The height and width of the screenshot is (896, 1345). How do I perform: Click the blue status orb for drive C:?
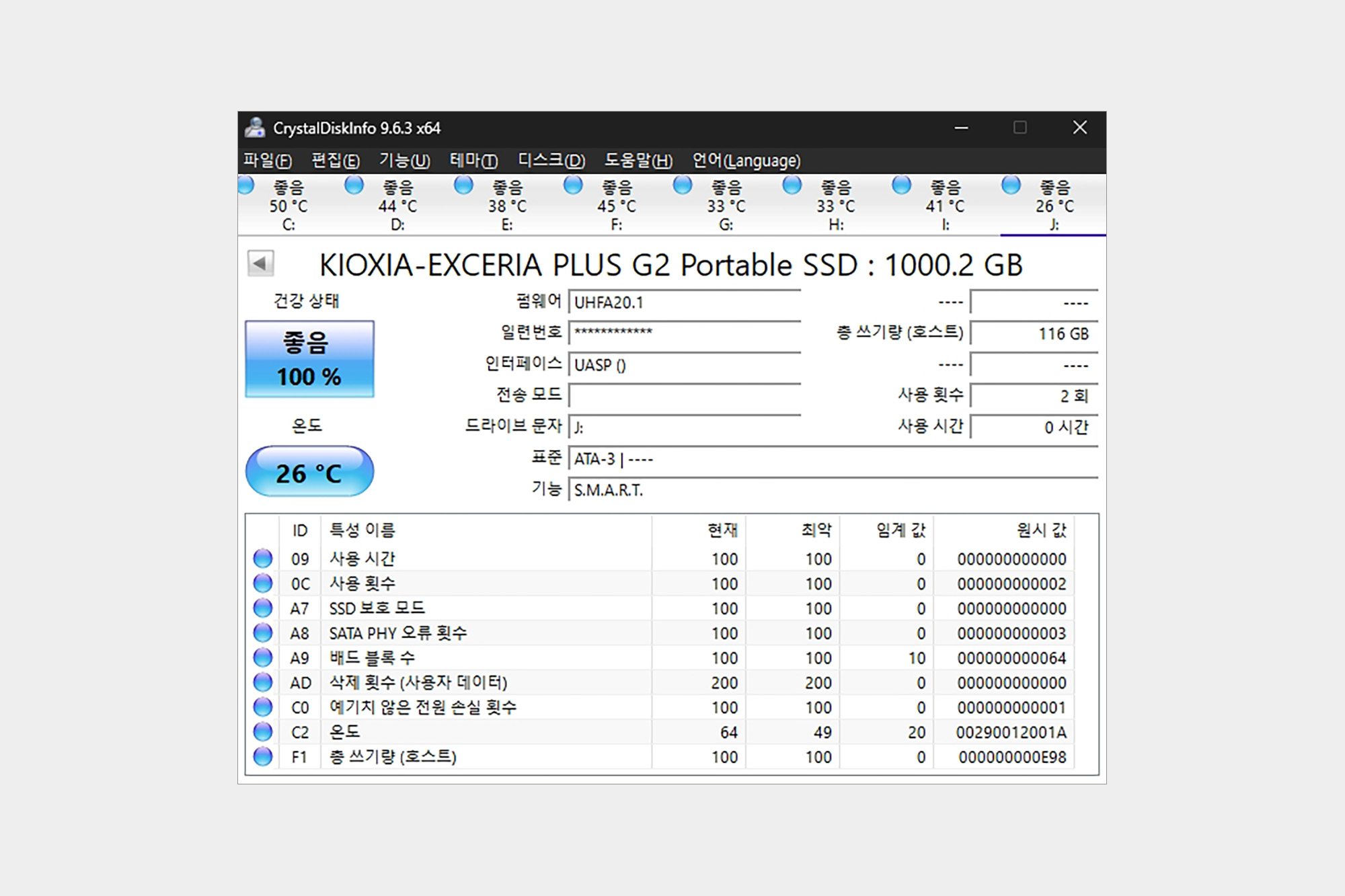(x=245, y=186)
